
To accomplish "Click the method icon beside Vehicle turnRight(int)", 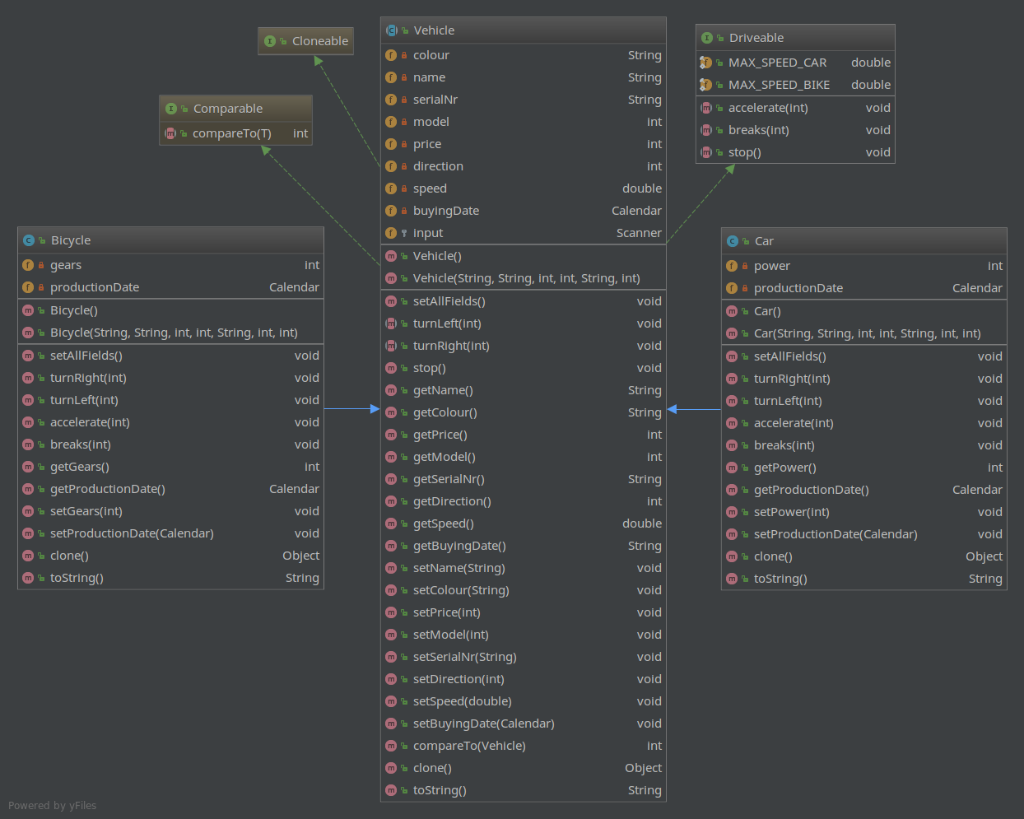I will click(391, 345).
